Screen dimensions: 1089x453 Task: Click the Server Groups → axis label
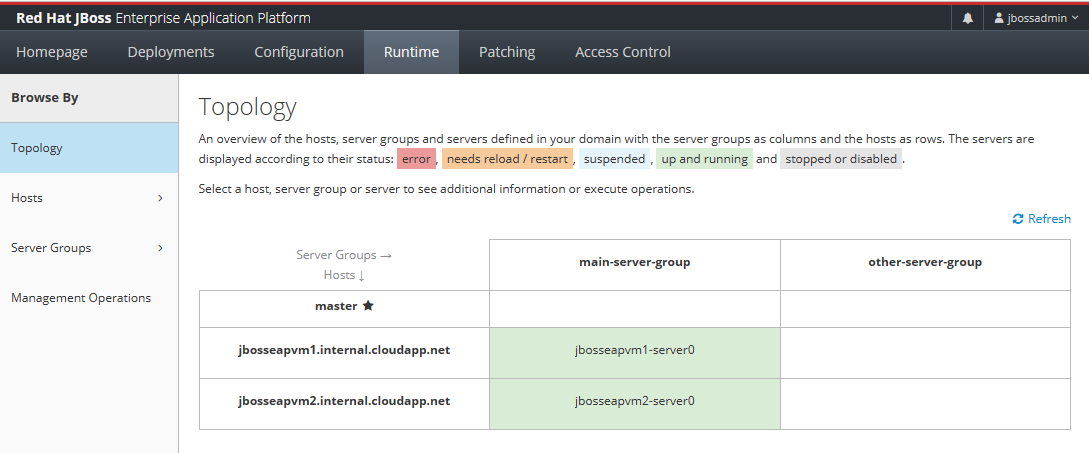344,255
